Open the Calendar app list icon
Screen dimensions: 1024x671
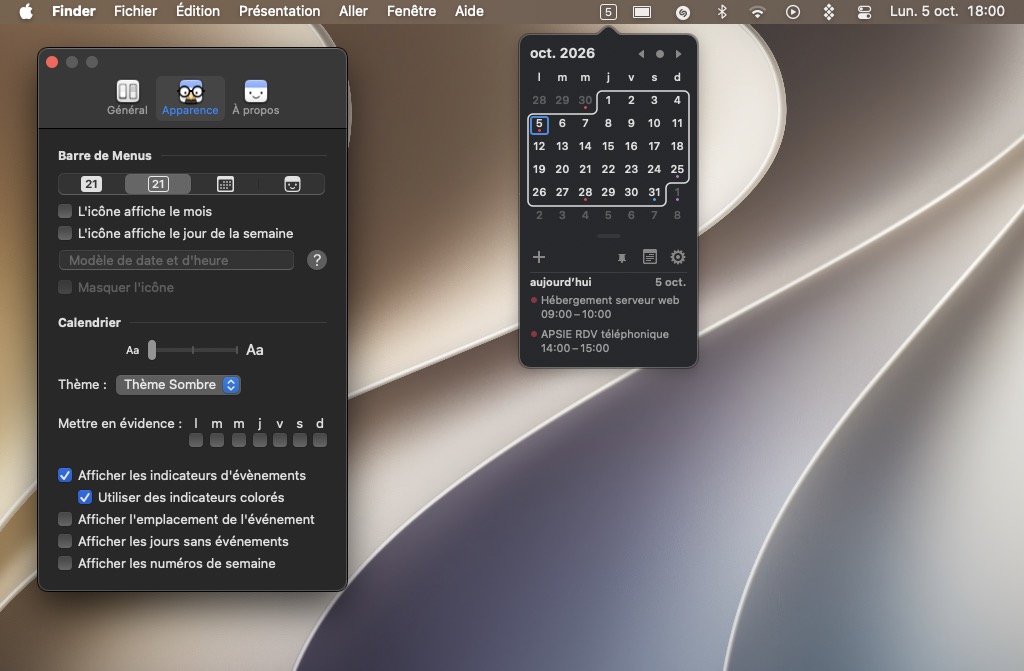[650, 257]
